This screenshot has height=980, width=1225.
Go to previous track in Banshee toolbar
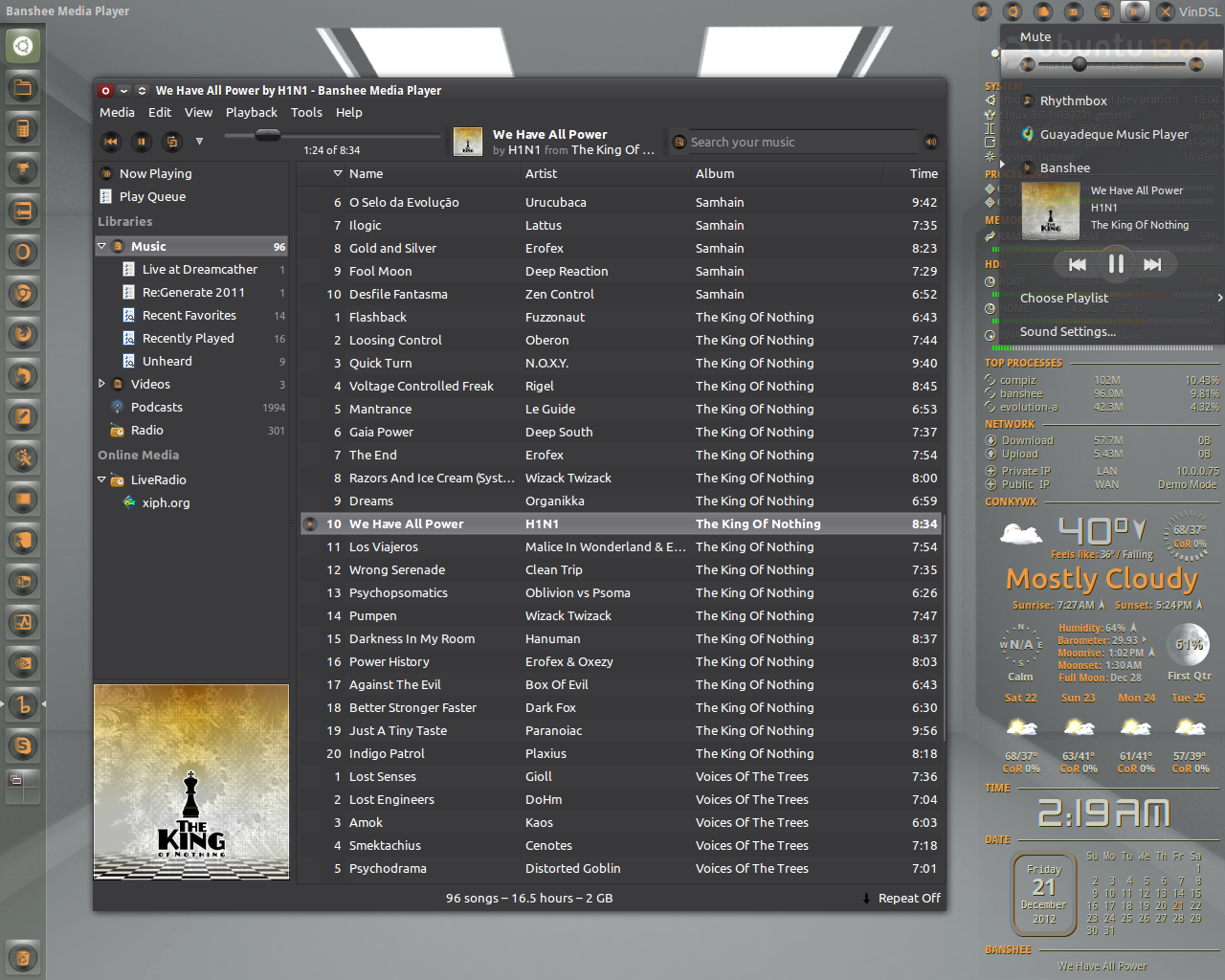tap(111, 142)
